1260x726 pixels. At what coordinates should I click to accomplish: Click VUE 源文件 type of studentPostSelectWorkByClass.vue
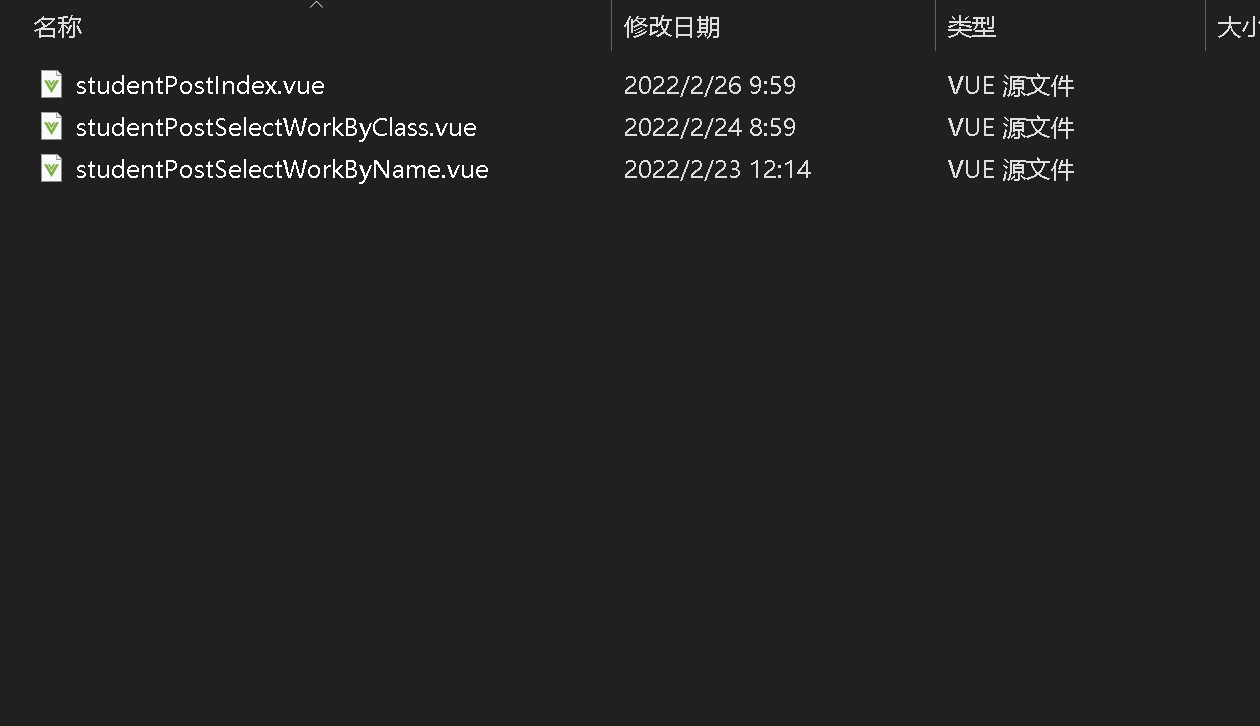(x=1011, y=127)
